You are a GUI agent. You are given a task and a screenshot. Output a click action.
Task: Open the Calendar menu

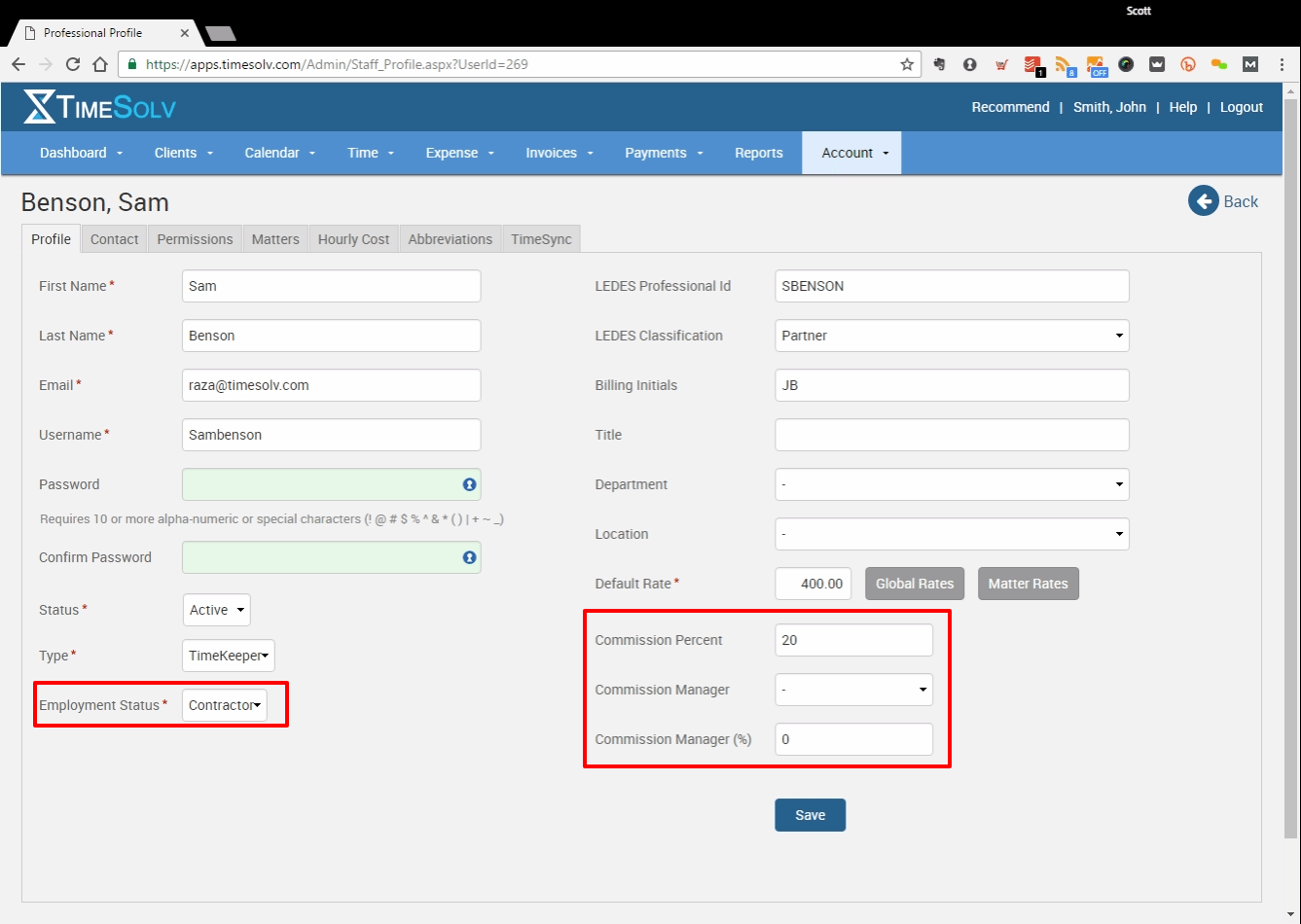[280, 153]
